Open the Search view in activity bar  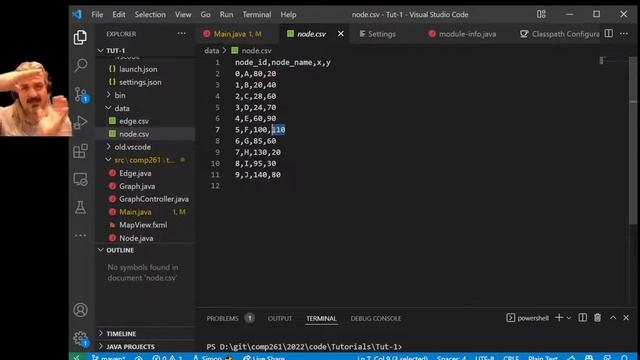[80, 64]
